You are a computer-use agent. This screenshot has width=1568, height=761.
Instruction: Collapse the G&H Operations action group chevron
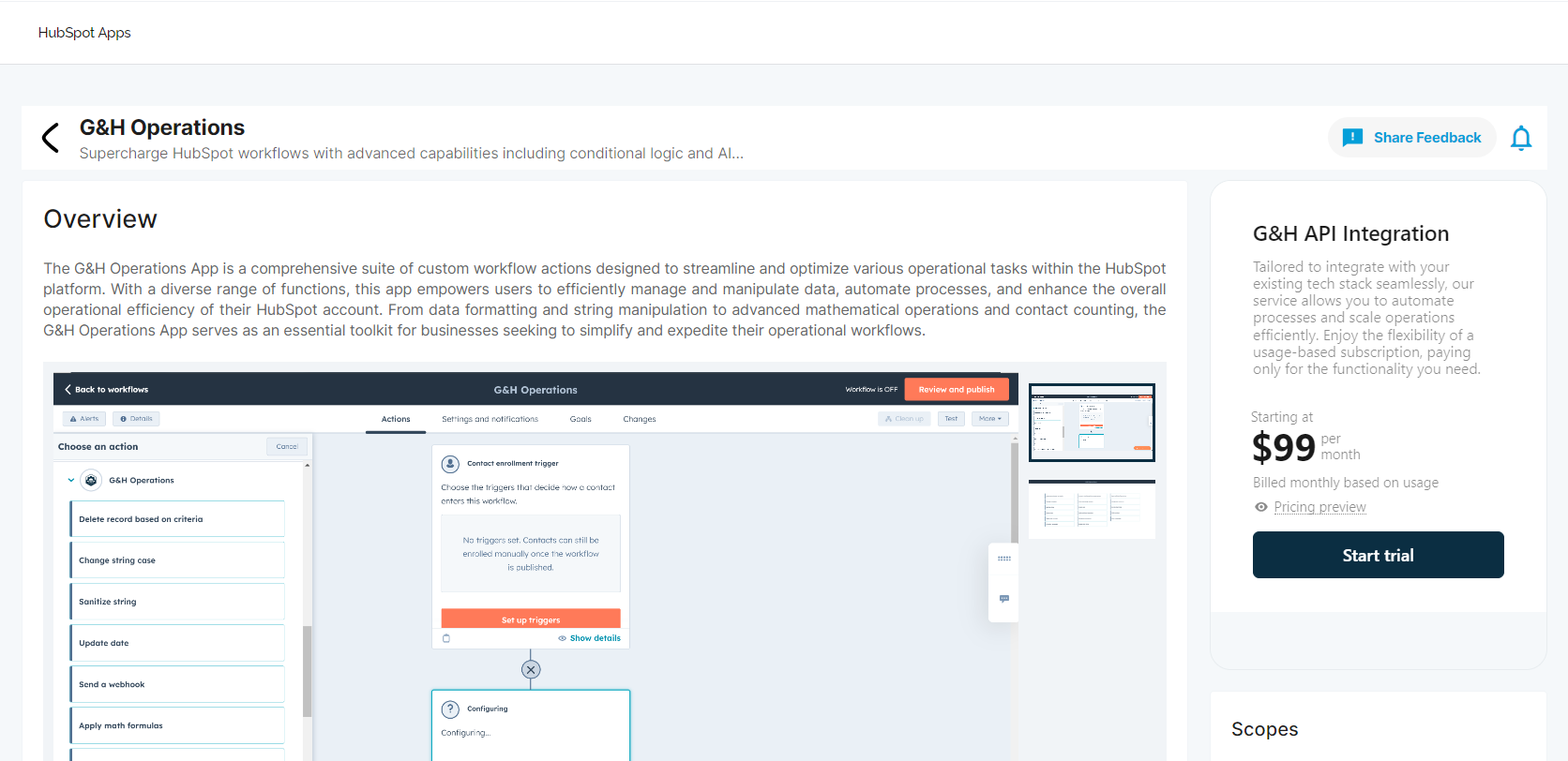(71, 481)
